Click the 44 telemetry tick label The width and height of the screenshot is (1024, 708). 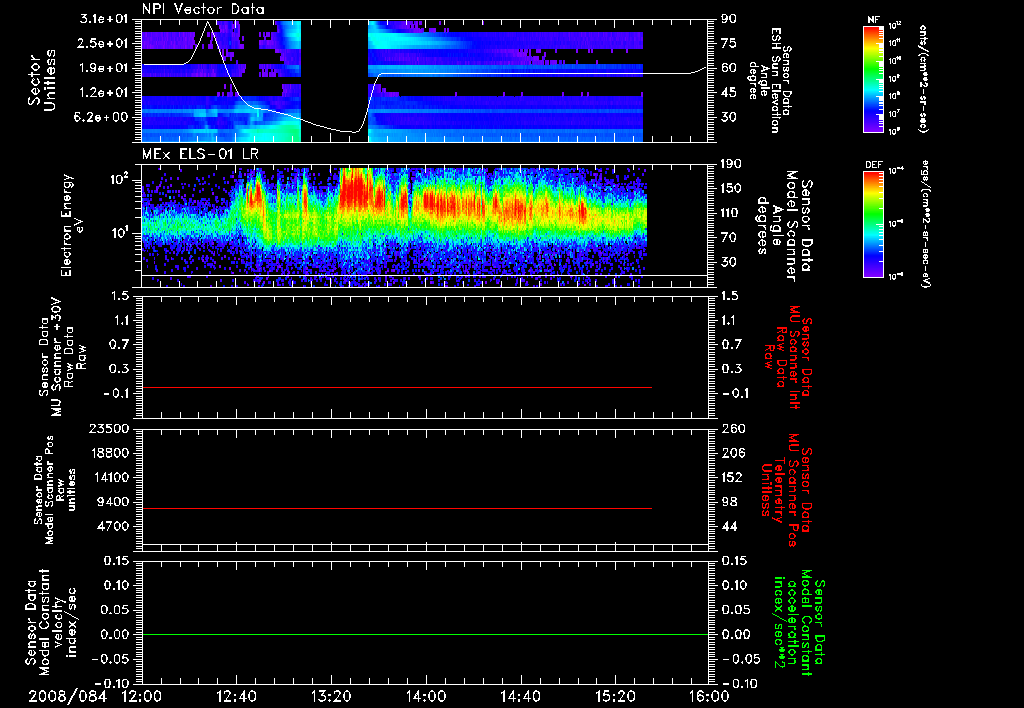click(x=729, y=526)
